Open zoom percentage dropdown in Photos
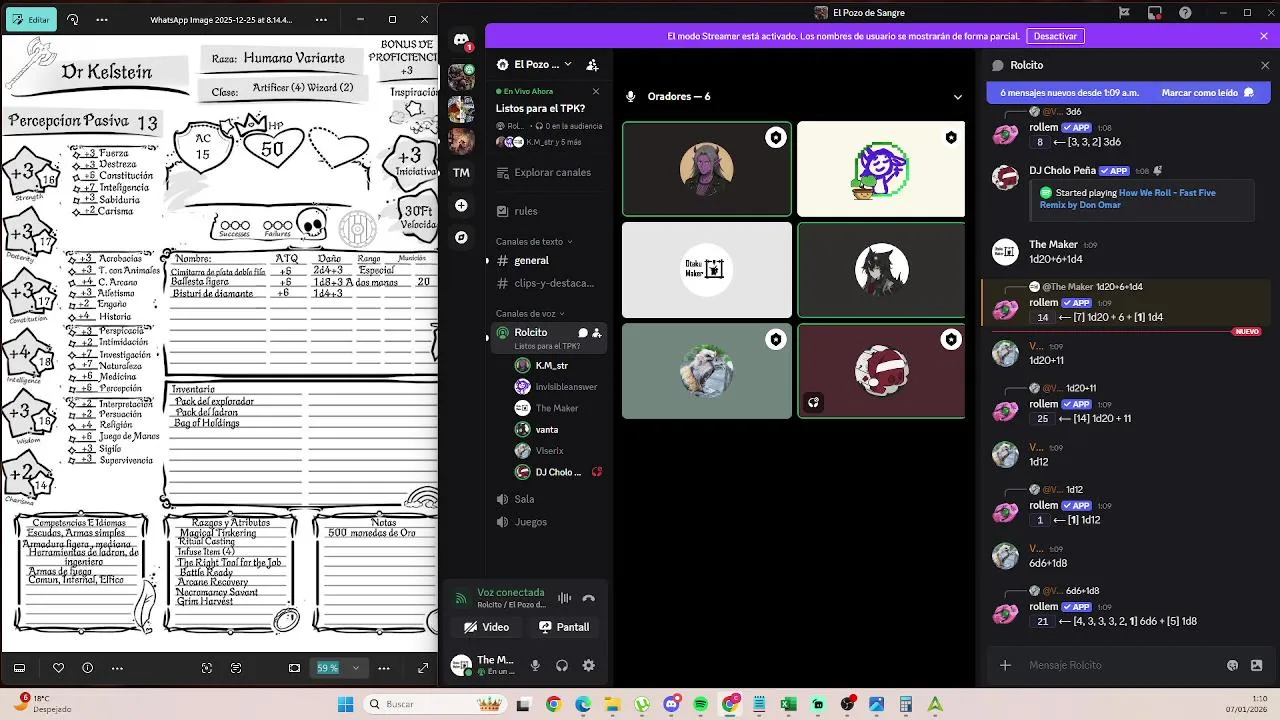This screenshot has height=720, width=1280. point(355,667)
